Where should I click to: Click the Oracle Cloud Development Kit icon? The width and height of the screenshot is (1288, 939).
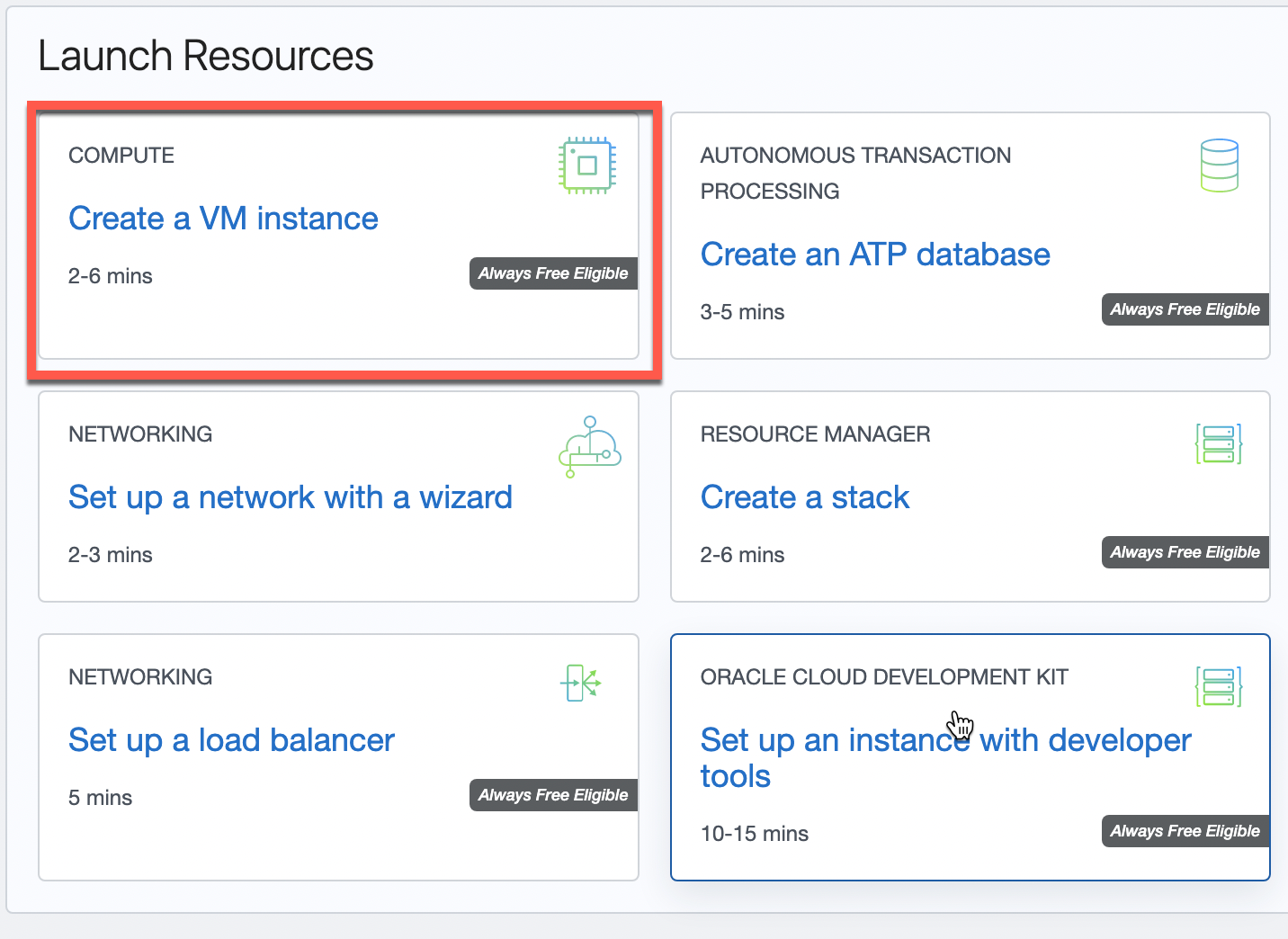(x=1219, y=686)
